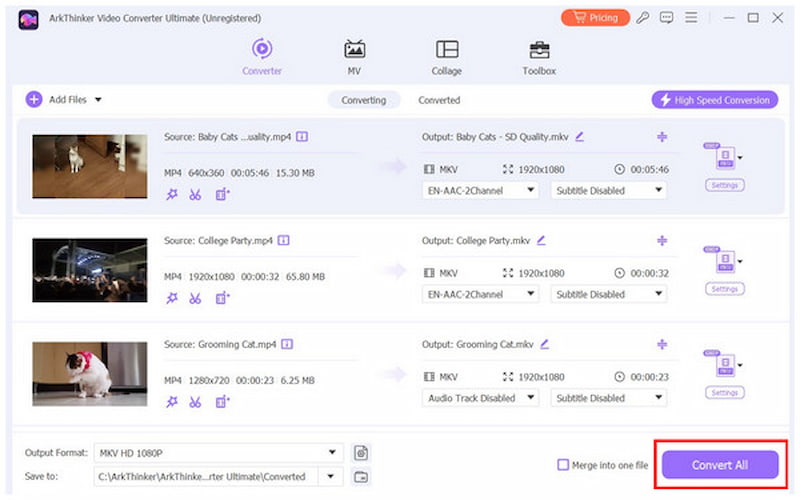Open enhance icon for College Party video
800x500 pixels.
pyautogui.click(x=222, y=298)
